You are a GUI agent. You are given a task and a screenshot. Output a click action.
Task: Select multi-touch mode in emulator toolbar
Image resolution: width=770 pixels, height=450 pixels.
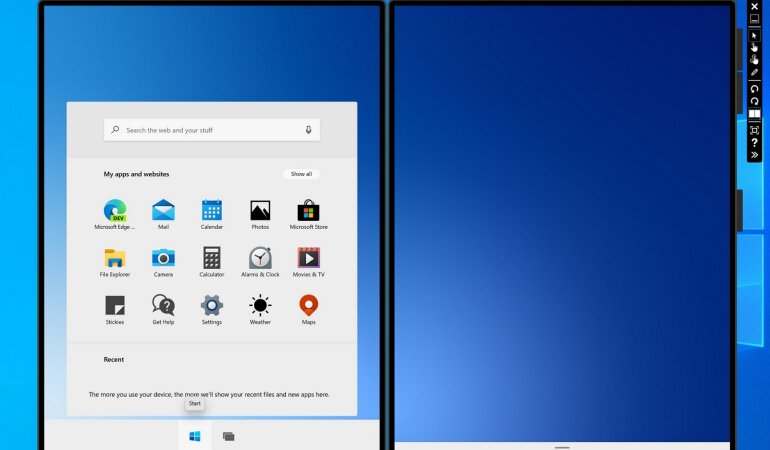754,59
